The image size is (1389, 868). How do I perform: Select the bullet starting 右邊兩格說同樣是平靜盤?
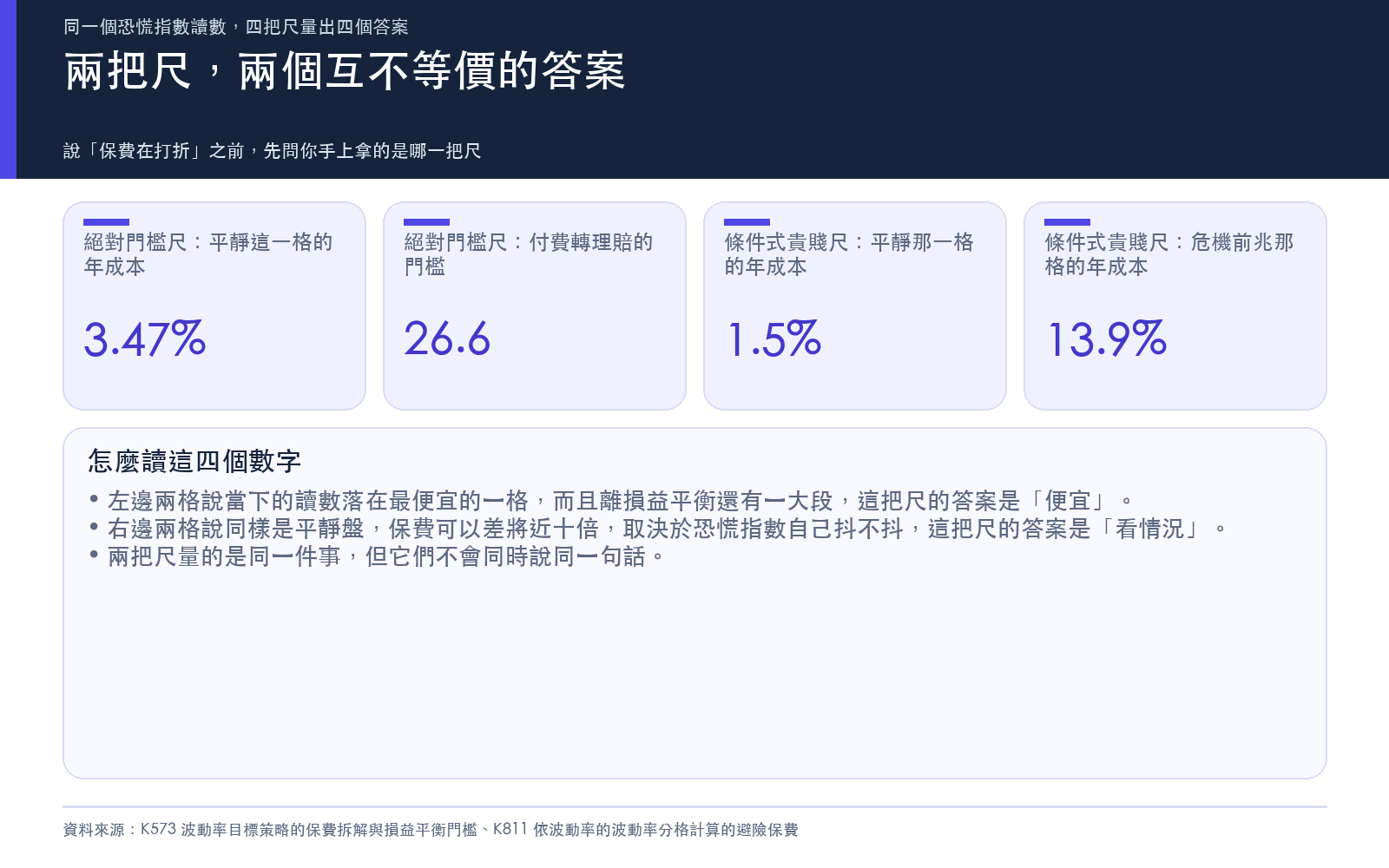[x=657, y=529]
